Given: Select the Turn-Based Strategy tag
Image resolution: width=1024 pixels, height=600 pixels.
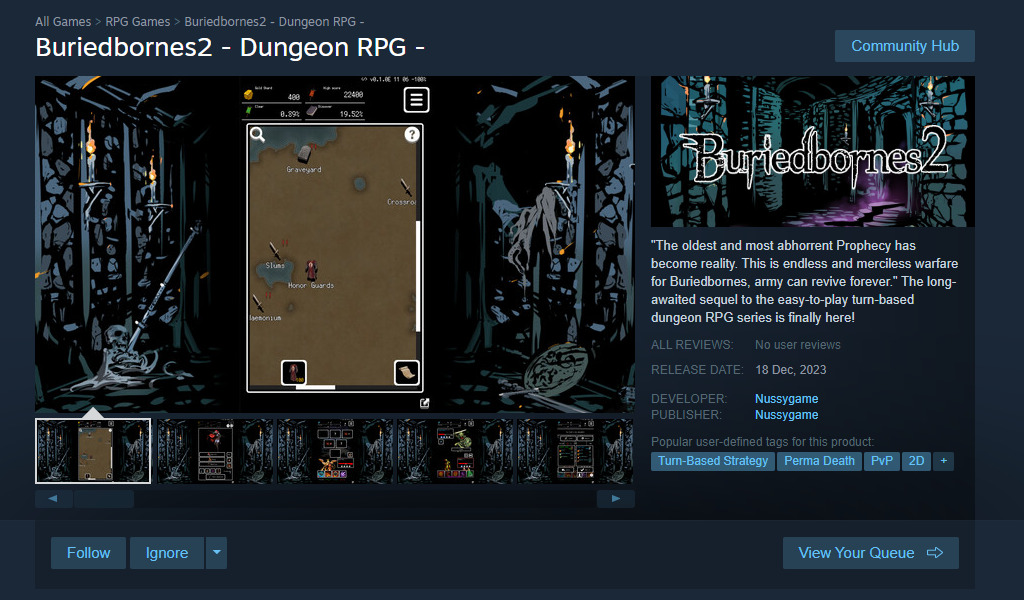Looking at the screenshot, I should (x=712, y=461).
